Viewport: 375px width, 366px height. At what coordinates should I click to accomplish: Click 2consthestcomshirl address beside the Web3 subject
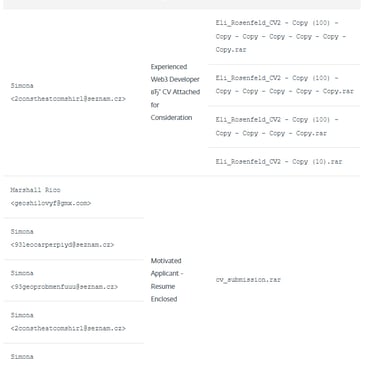(68, 99)
